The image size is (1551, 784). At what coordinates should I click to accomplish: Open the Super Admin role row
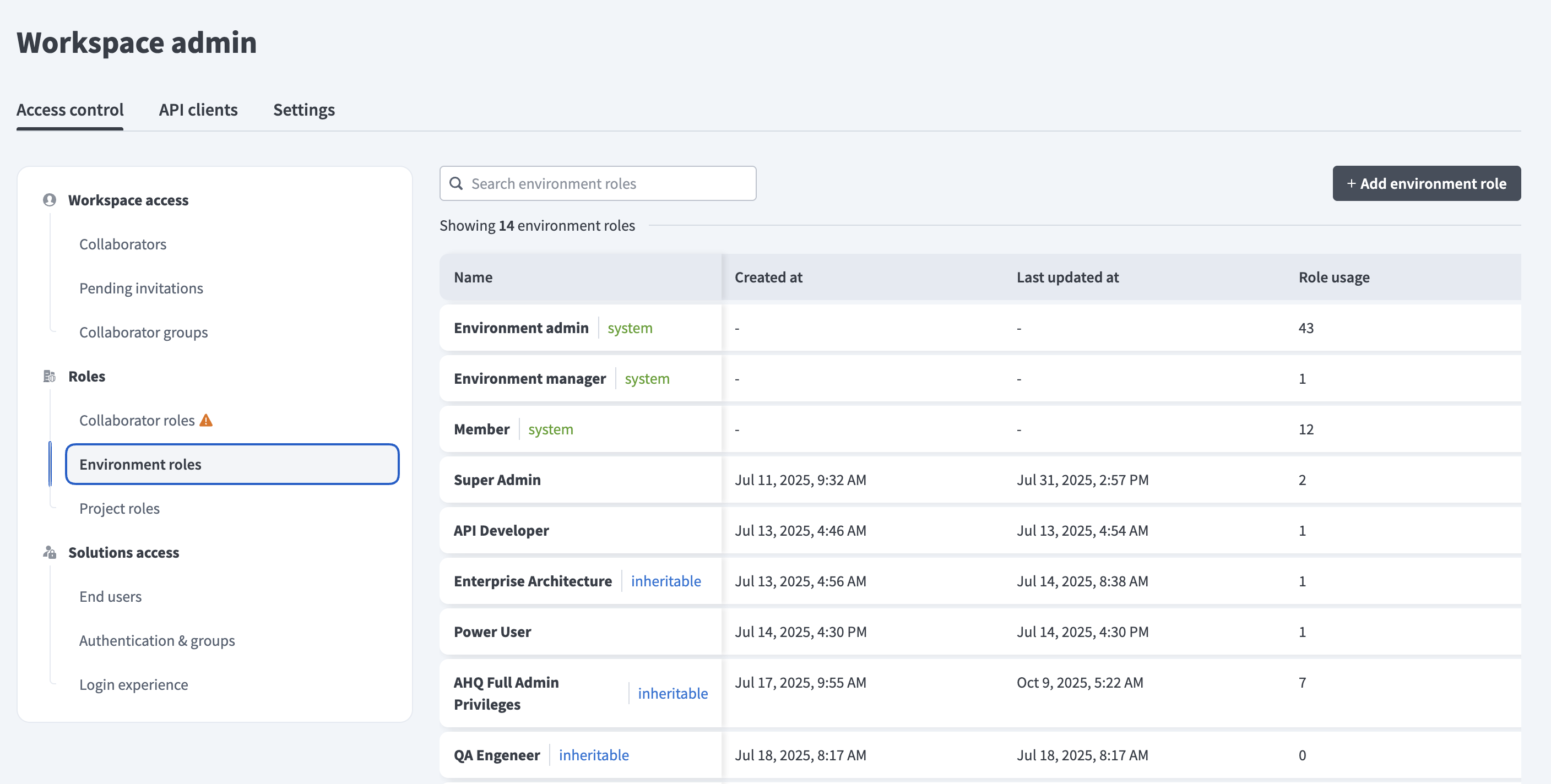[x=497, y=480]
